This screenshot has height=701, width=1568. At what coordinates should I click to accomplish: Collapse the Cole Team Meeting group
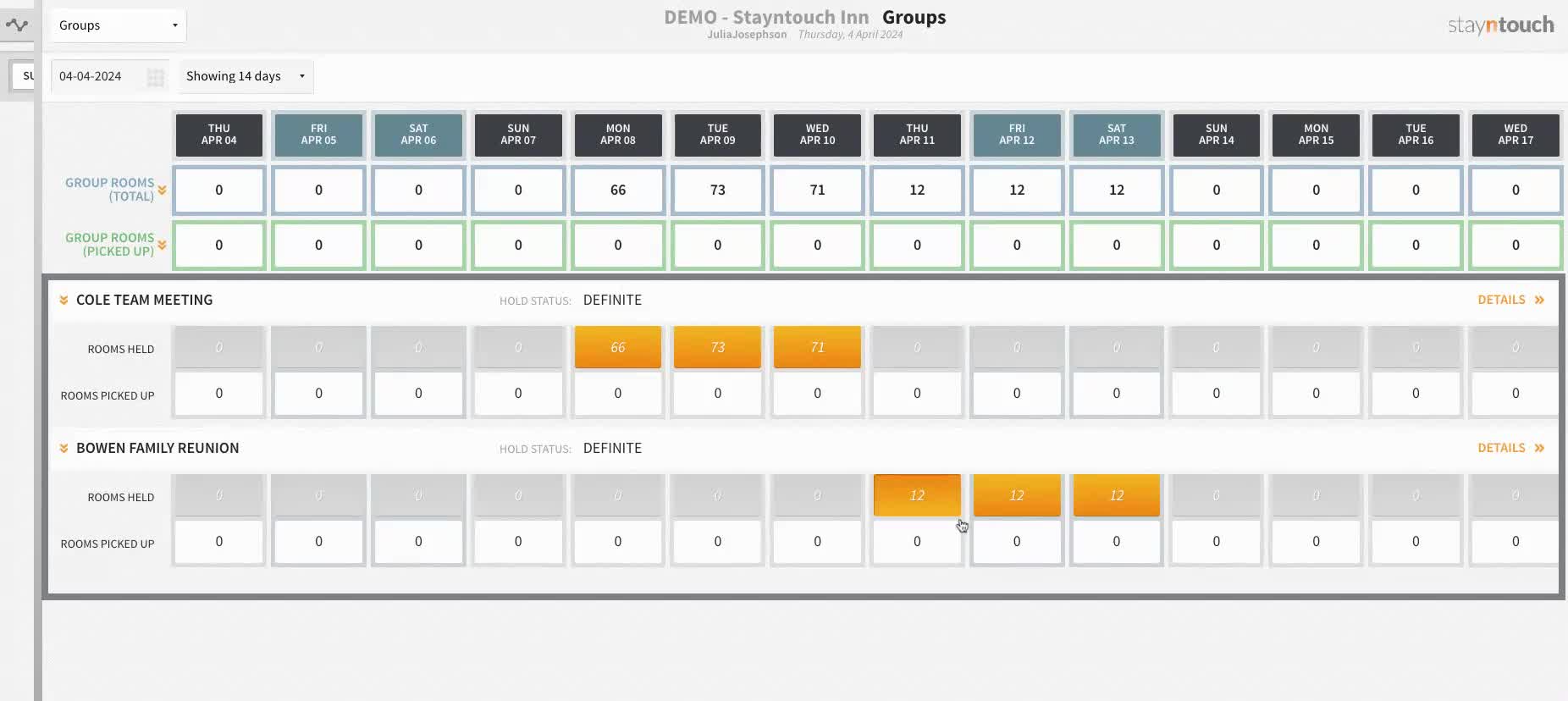[63, 300]
